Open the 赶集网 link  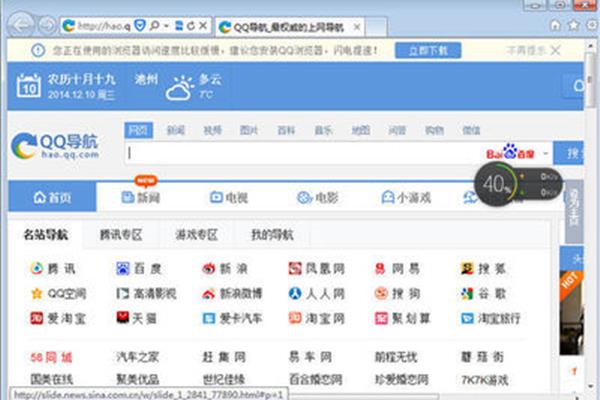point(224,358)
